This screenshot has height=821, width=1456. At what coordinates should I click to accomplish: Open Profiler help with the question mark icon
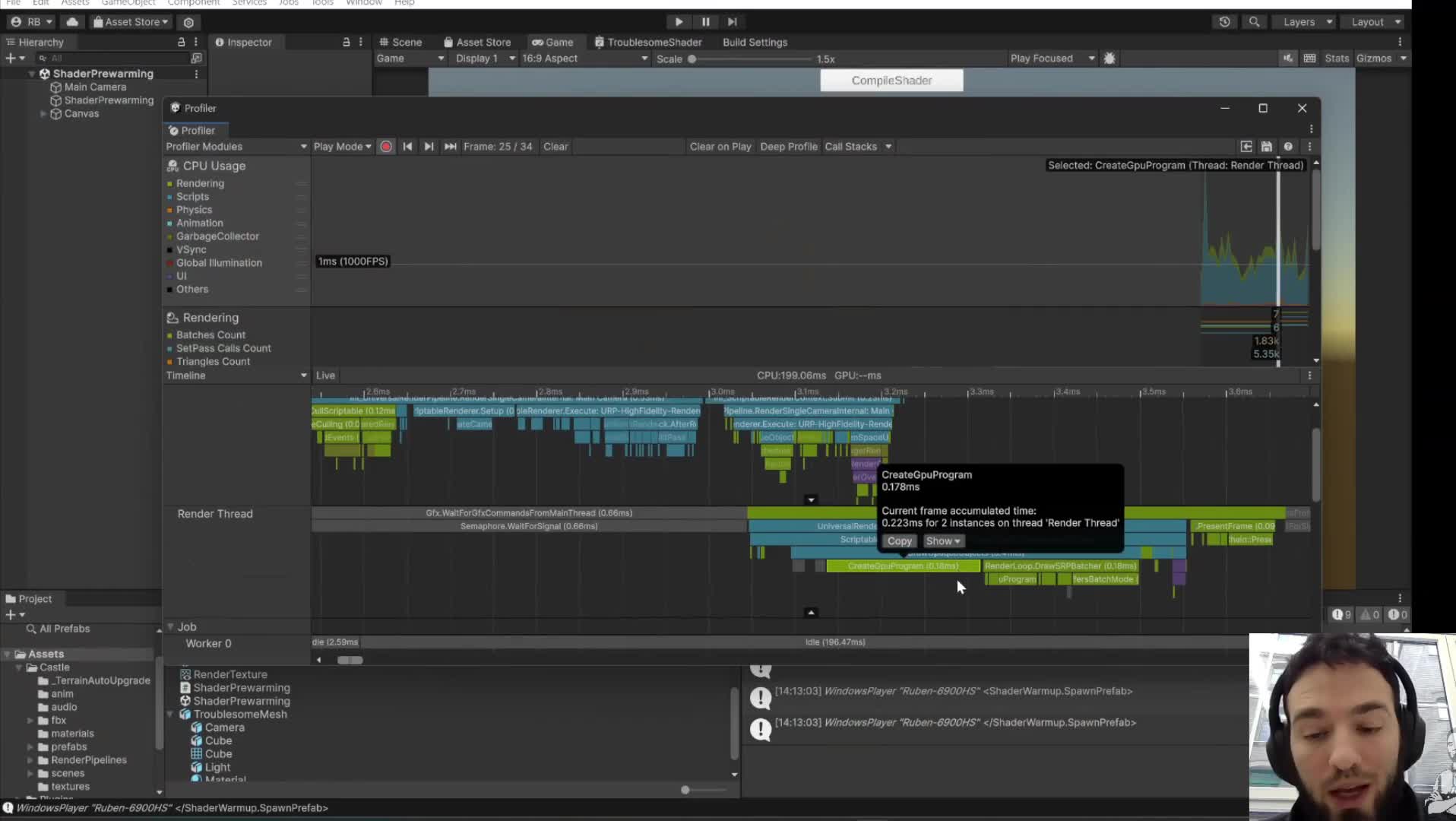pos(1288,146)
